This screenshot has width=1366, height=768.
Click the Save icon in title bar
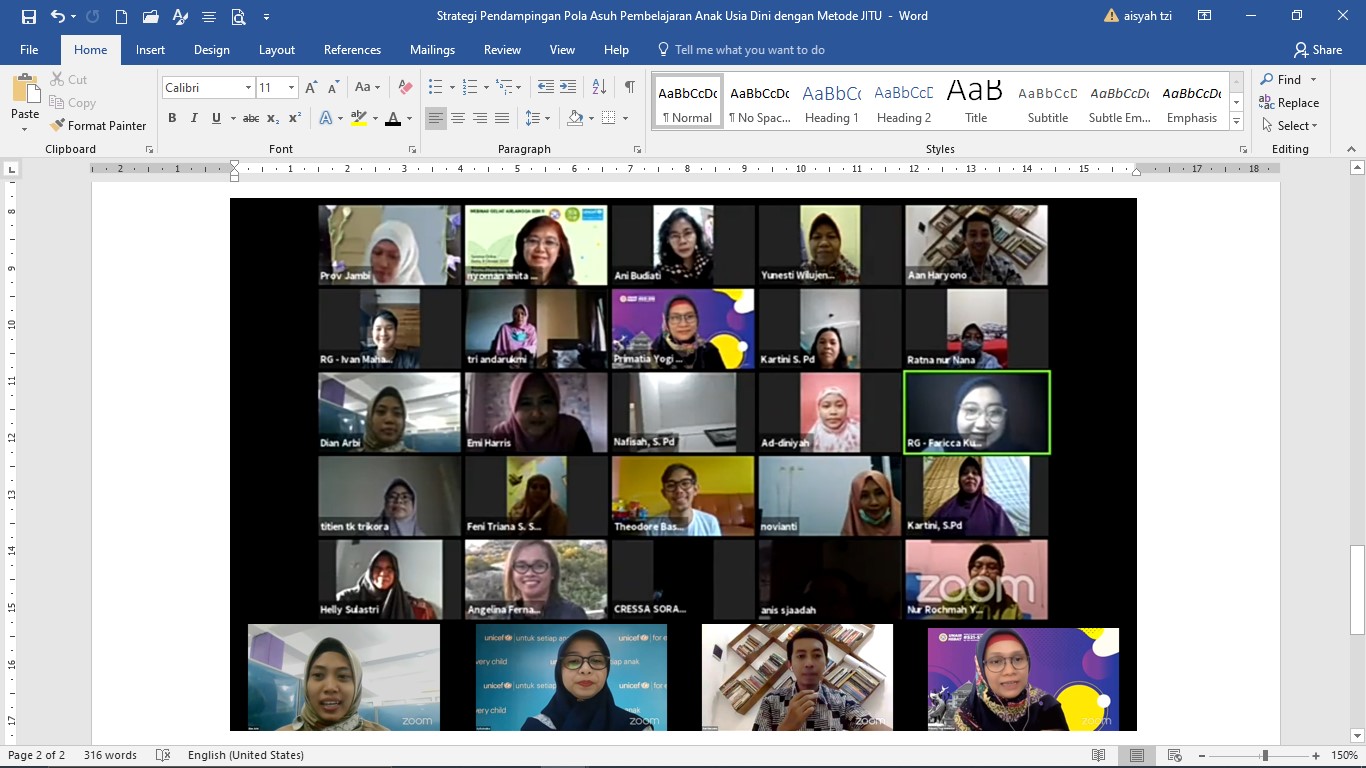28,16
